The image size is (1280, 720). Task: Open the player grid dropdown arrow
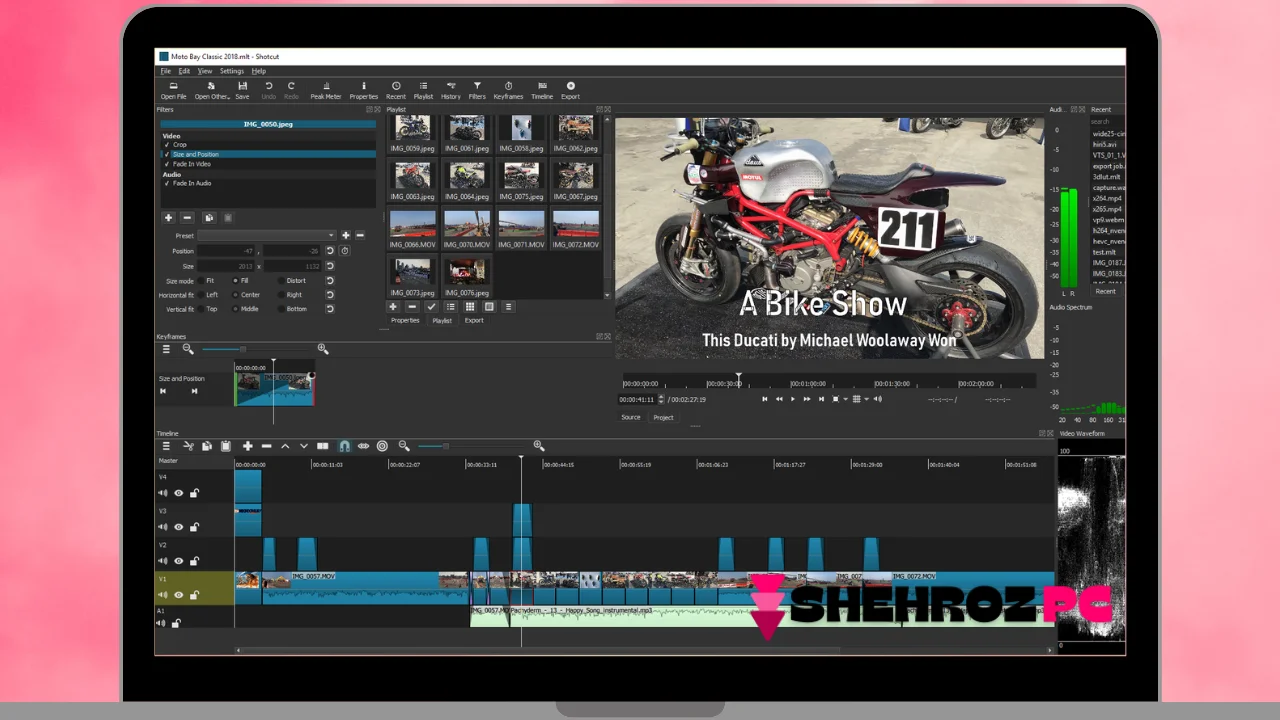(866, 399)
